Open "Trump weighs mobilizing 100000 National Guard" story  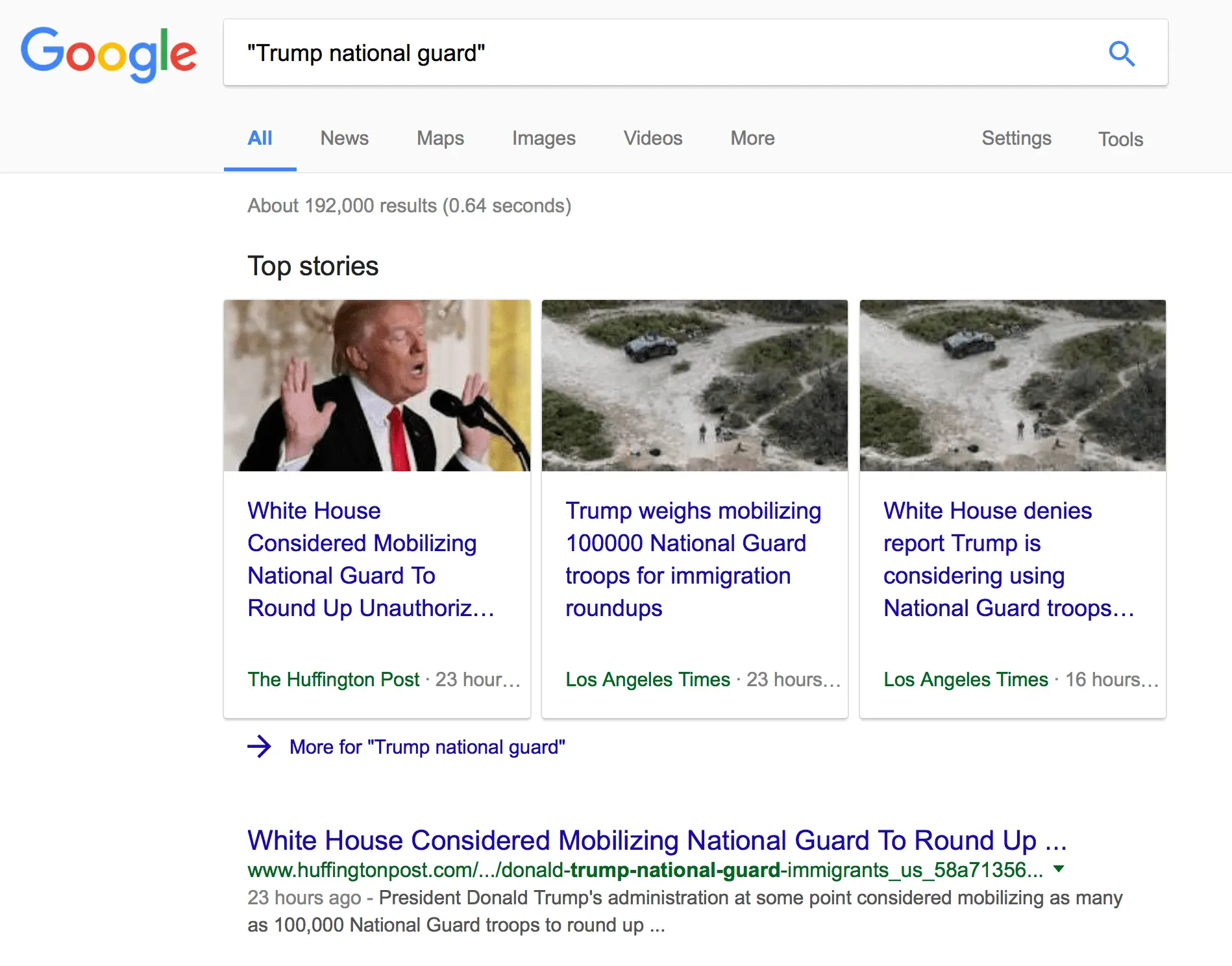(x=693, y=560)
